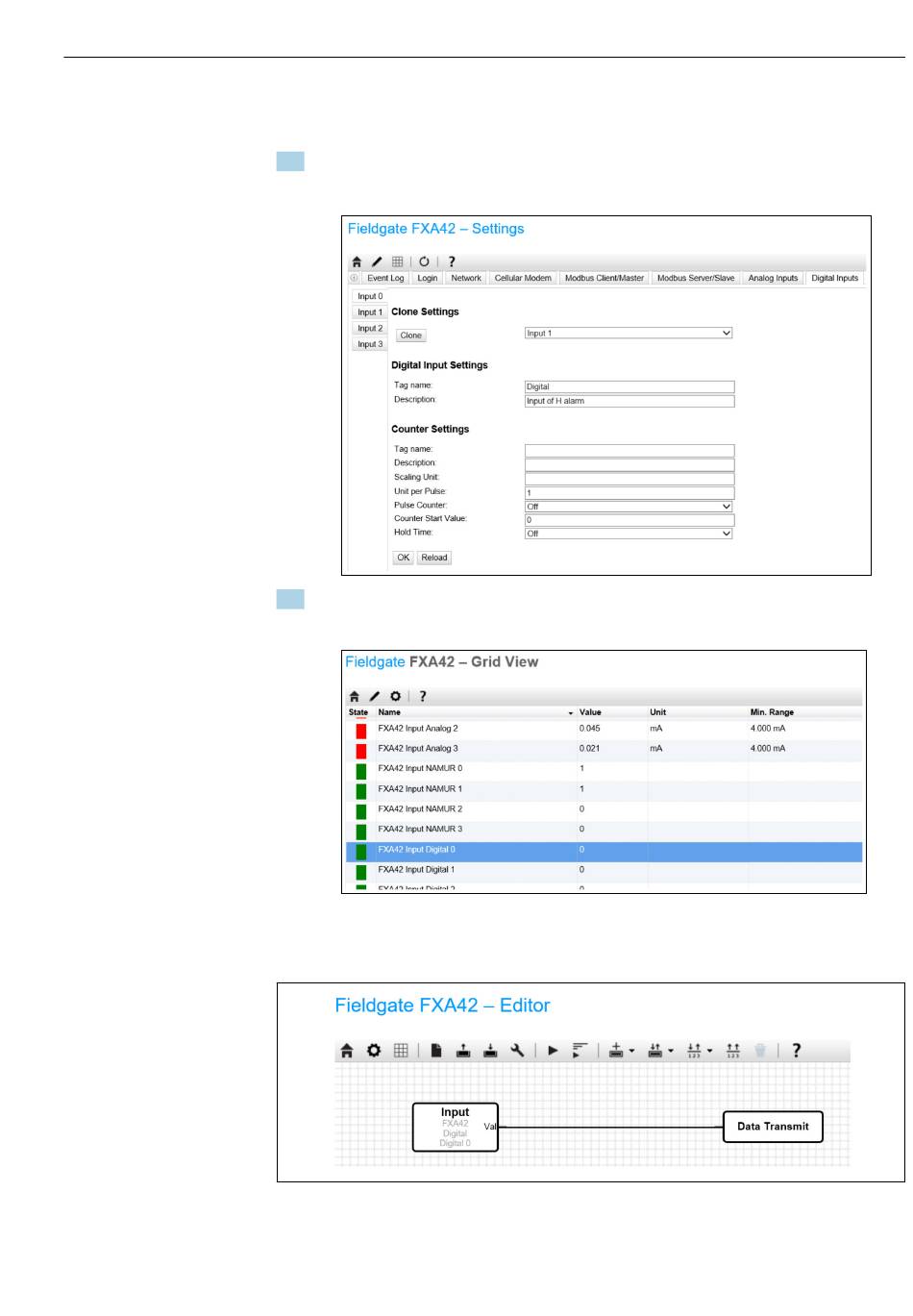Image resolution: width=913 pixels, height=1316 pixels.
Task: Click the home icon in Grid View toolbar
Action: [x=355, y=696]
